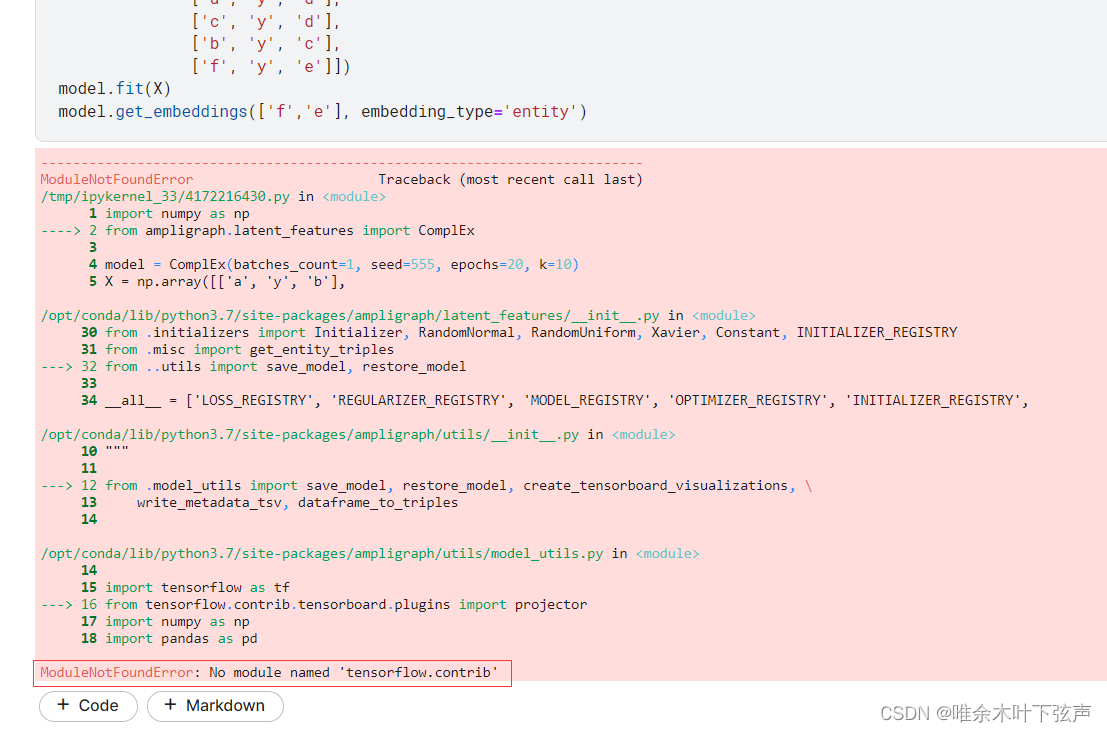Click the arrow marker at line 16

coord(57,604)
